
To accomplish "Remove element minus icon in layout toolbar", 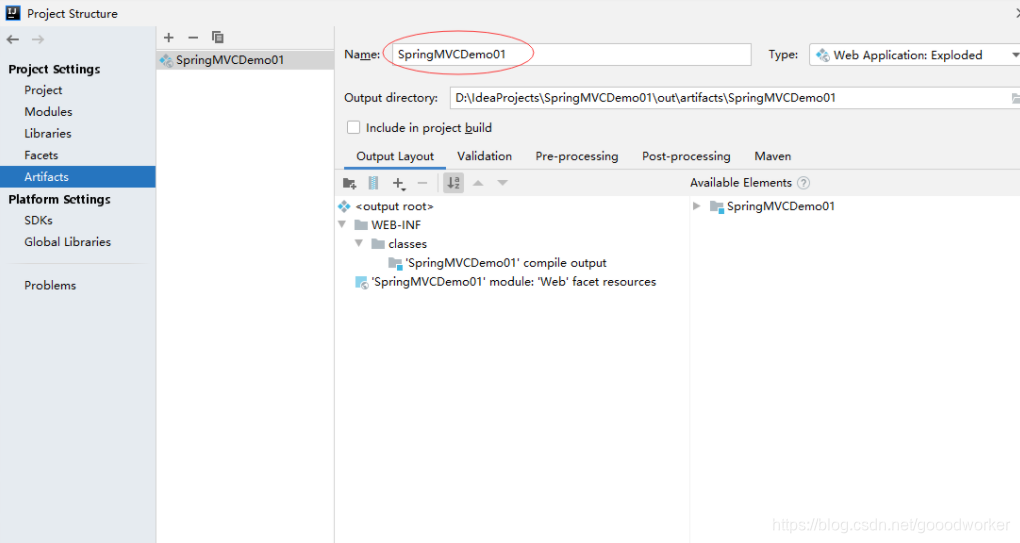I will tap(422, 183).
